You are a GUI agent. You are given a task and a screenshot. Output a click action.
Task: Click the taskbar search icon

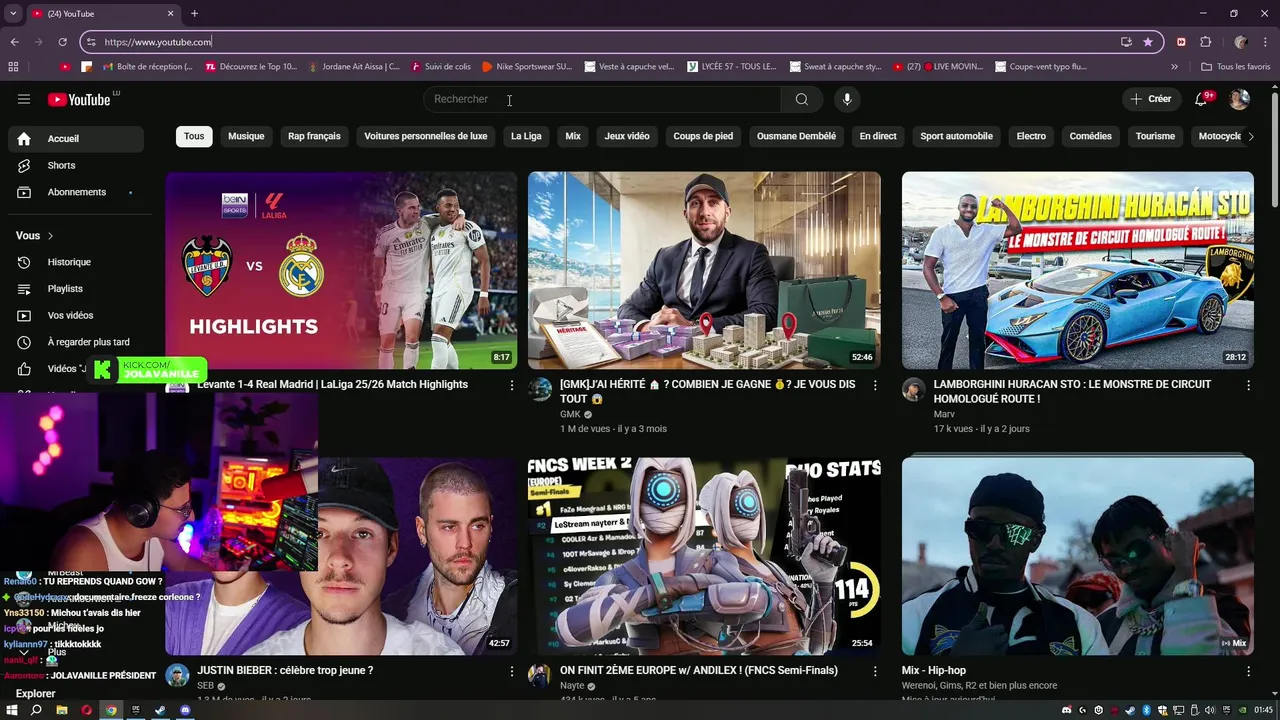pyautogui.click(x=36, y=710)
